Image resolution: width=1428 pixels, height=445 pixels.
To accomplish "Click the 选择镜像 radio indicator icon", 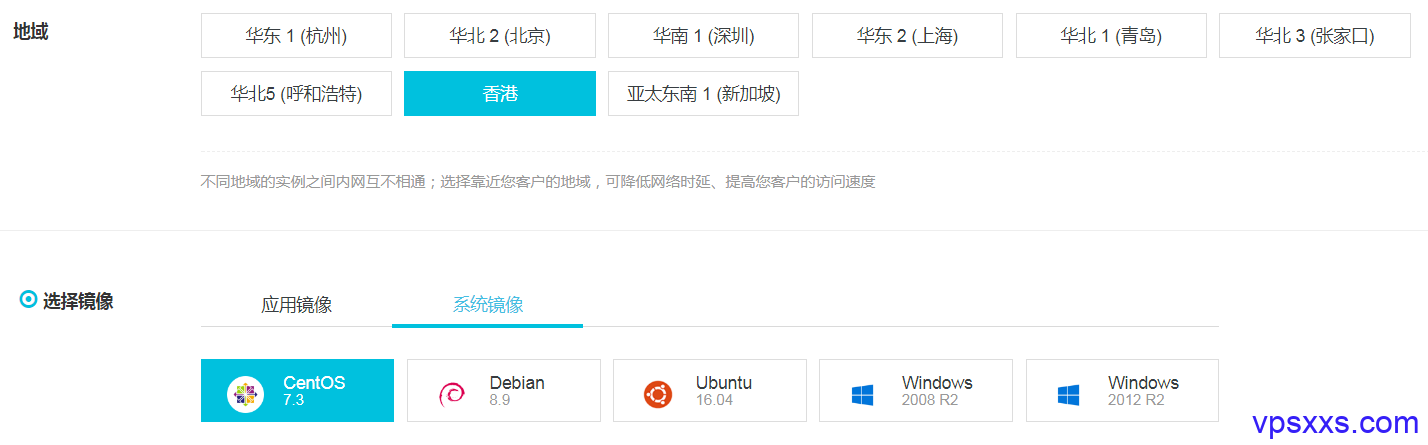I will click(28, 299).
